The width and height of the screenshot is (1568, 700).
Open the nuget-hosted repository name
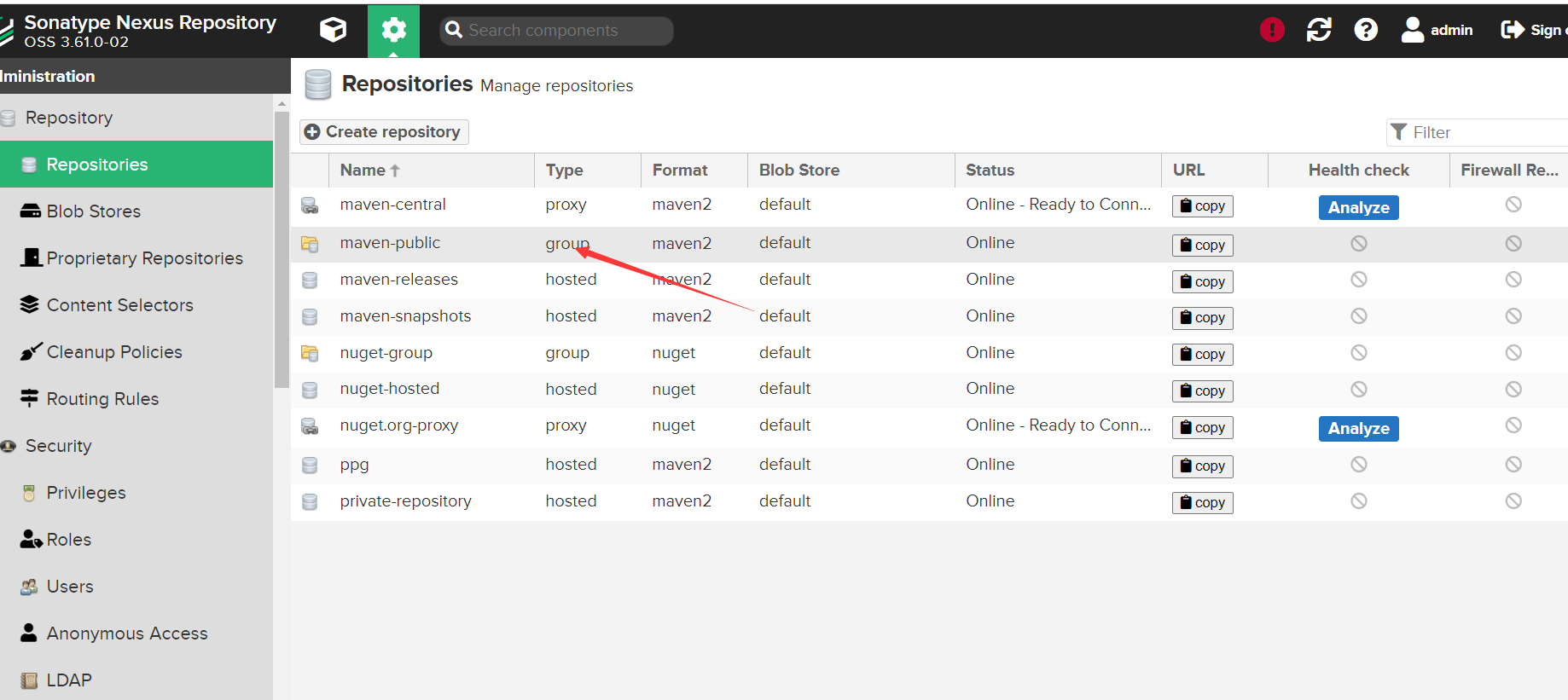pyautogui.click(x=389, y=389)
